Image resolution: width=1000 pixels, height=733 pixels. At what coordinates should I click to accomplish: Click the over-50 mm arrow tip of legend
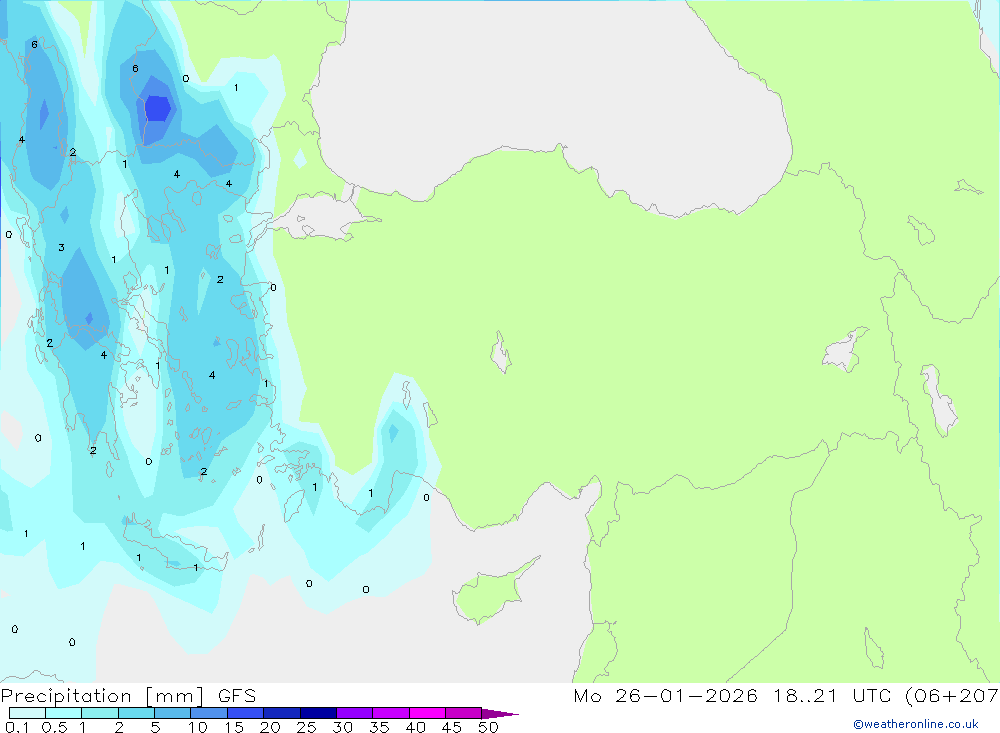coord(500,714)
